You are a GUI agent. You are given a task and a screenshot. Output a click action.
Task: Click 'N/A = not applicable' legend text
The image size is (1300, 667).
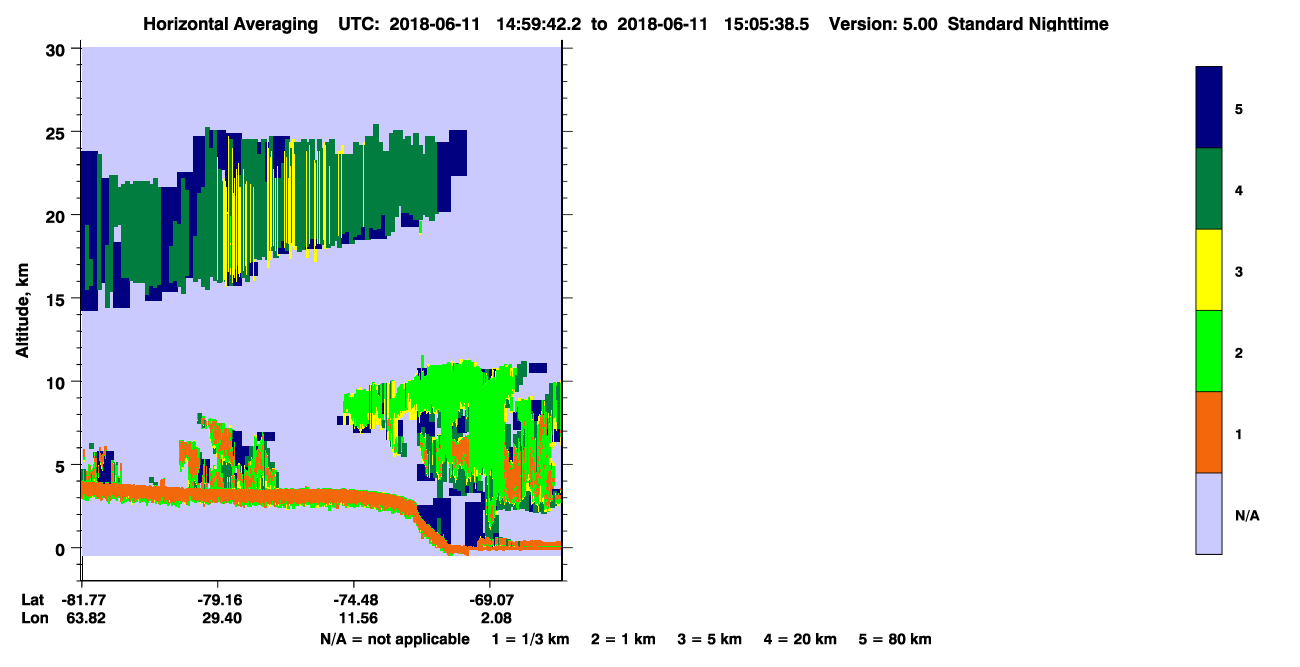click(394, 639)
